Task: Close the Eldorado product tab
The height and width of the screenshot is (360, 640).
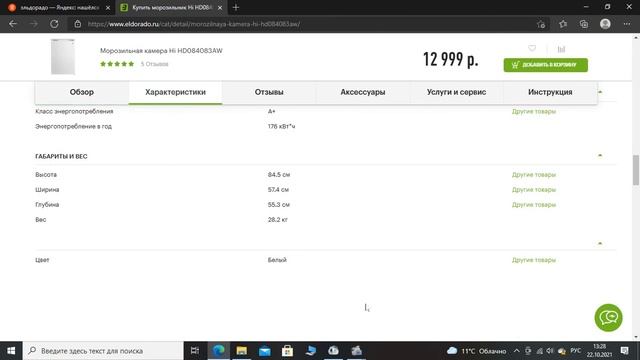Action: coord(220,7)
